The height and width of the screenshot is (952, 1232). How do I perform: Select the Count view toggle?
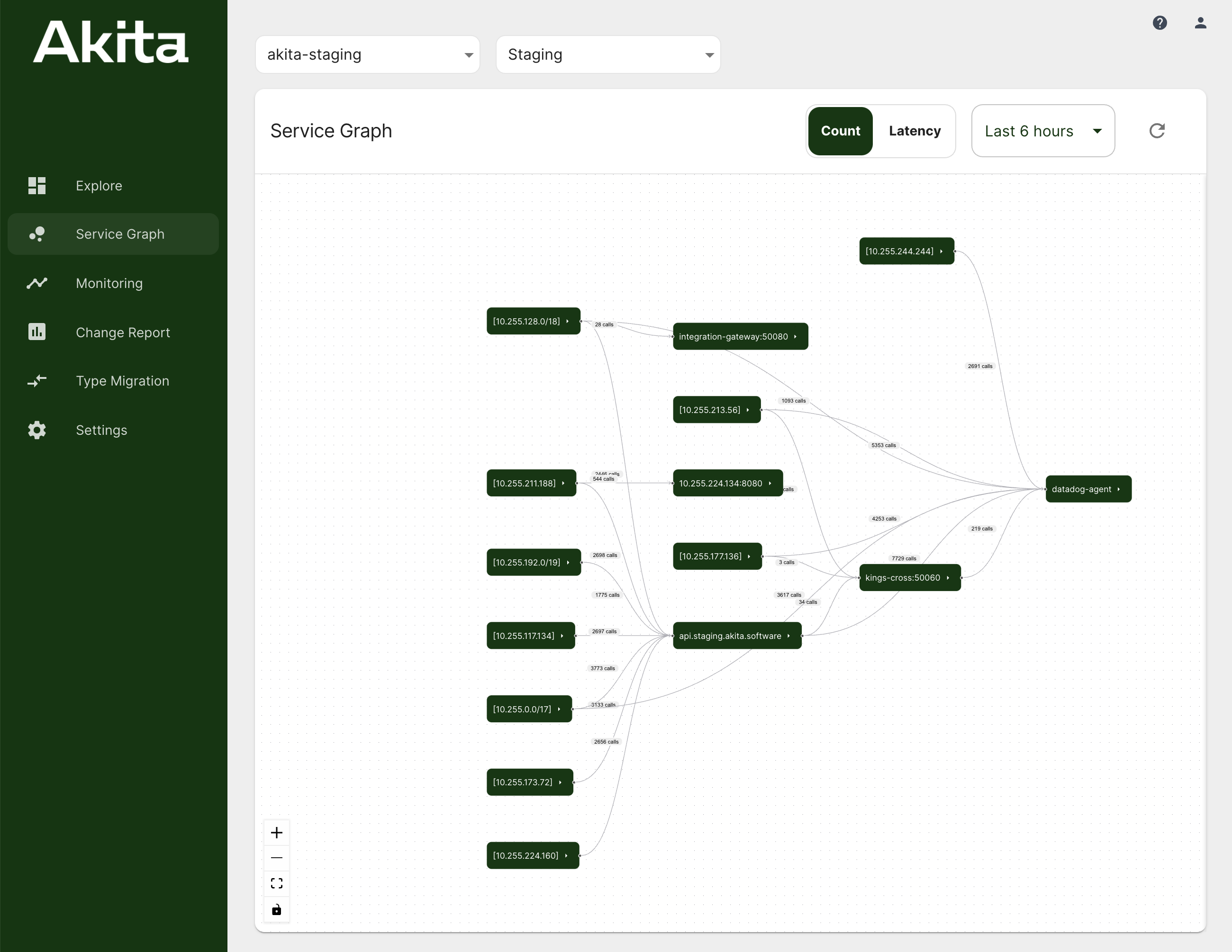click(840, 131)
